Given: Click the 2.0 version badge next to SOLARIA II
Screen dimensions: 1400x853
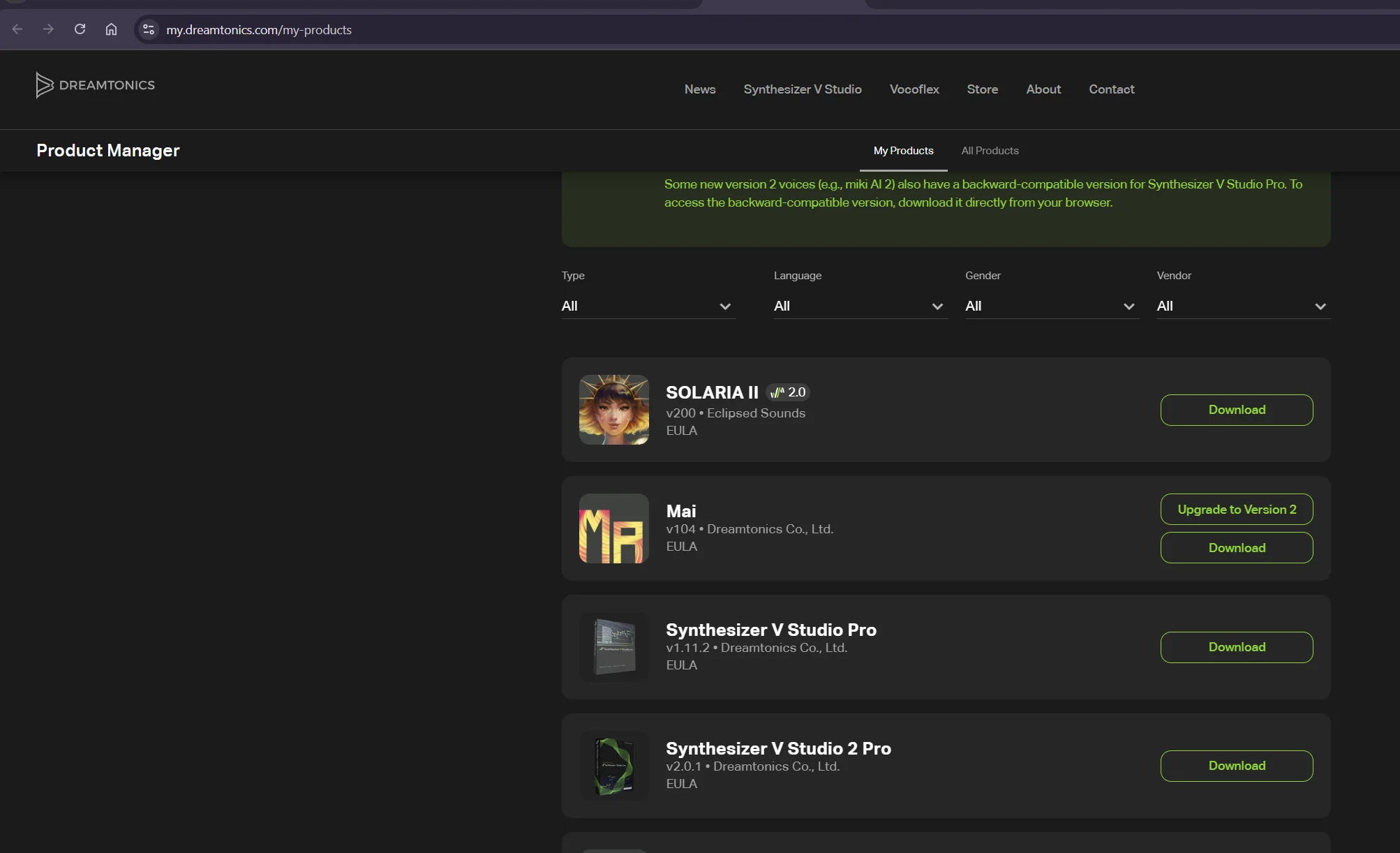Looking at the screenshot, I should (788, 392).
